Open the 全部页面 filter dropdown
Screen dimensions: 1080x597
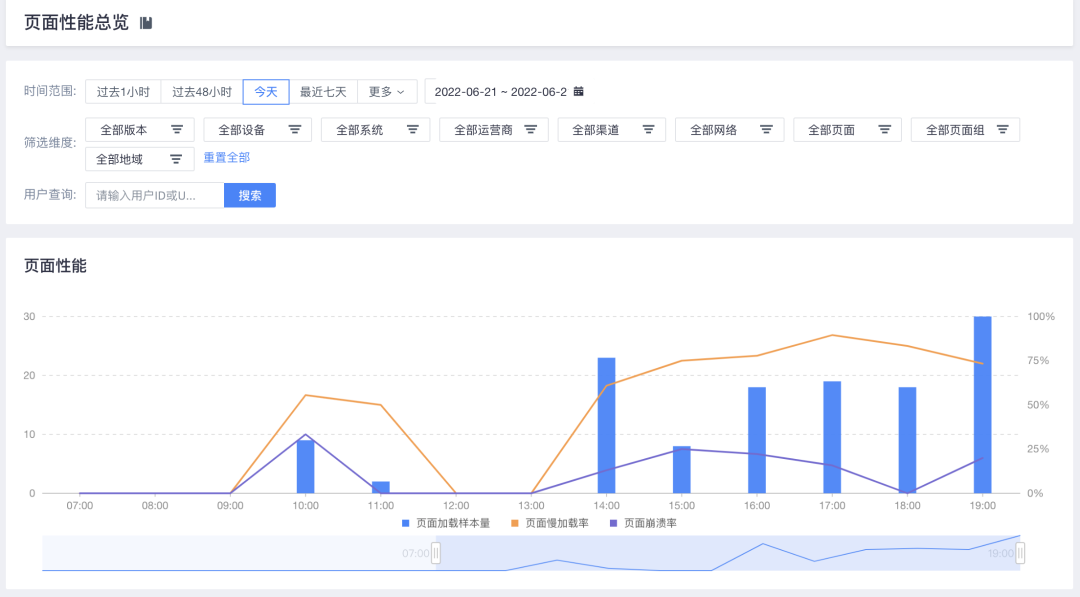click(x=847, y=130)
